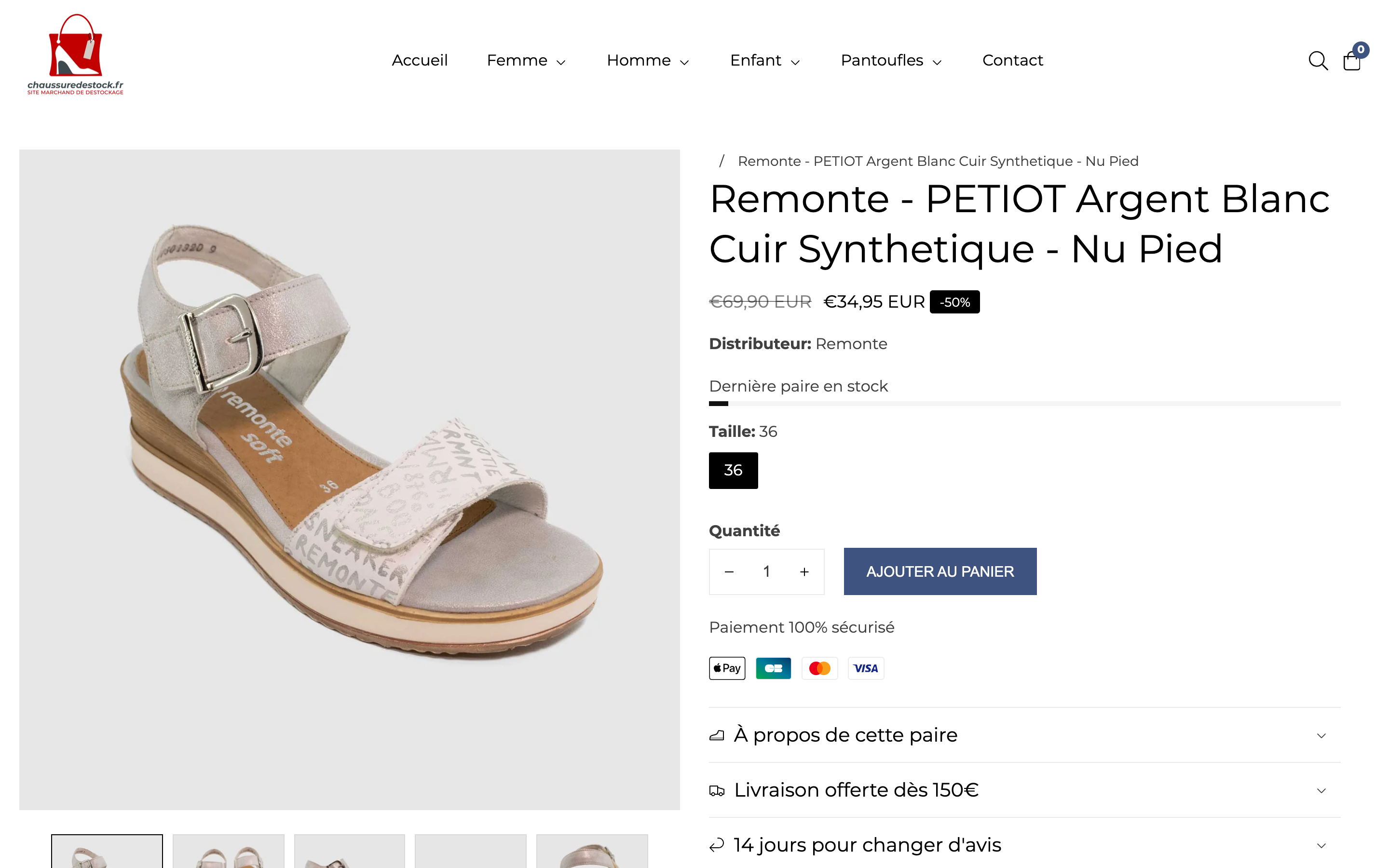Select size 36
This screenshot has width=1389, height=868.
click(733, 470)
